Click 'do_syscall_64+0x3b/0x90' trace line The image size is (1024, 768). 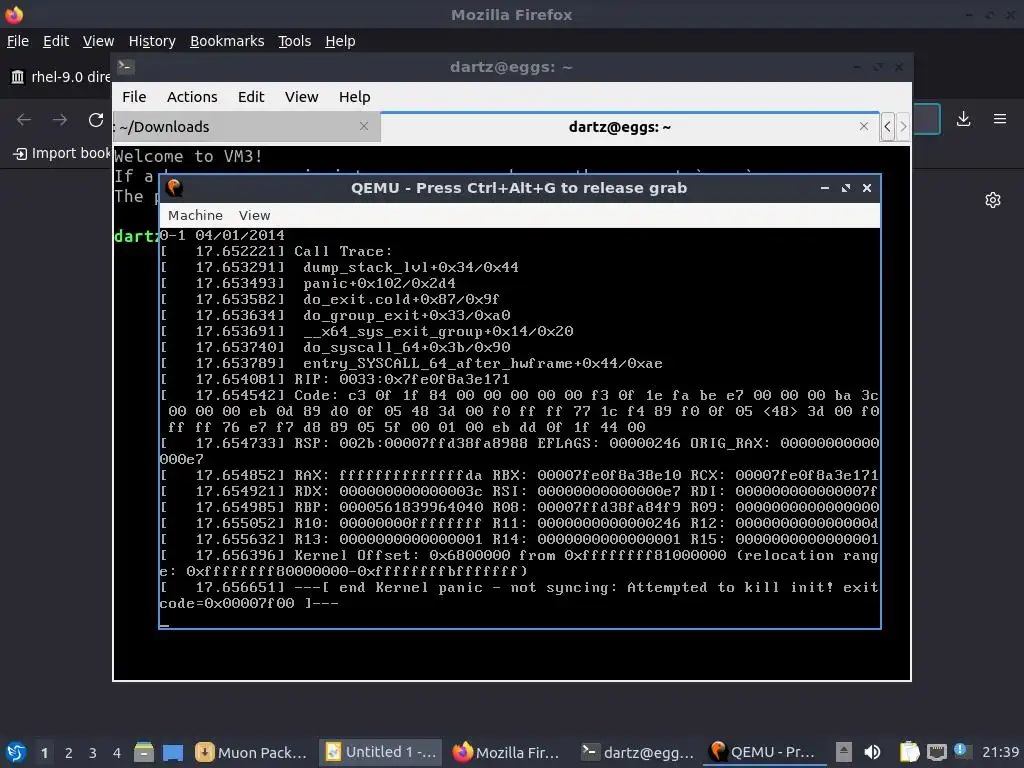pyautogui.click(x=406, y=347)
